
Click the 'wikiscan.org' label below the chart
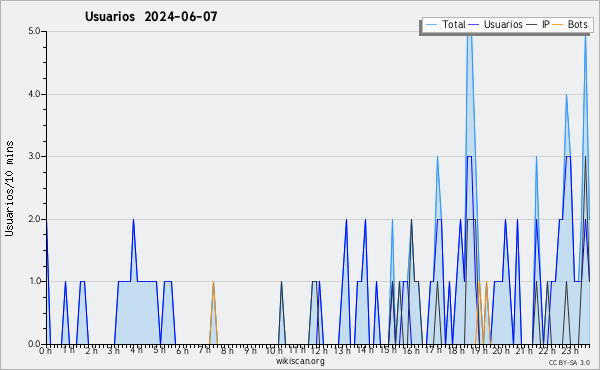click(x=300, y=361)
